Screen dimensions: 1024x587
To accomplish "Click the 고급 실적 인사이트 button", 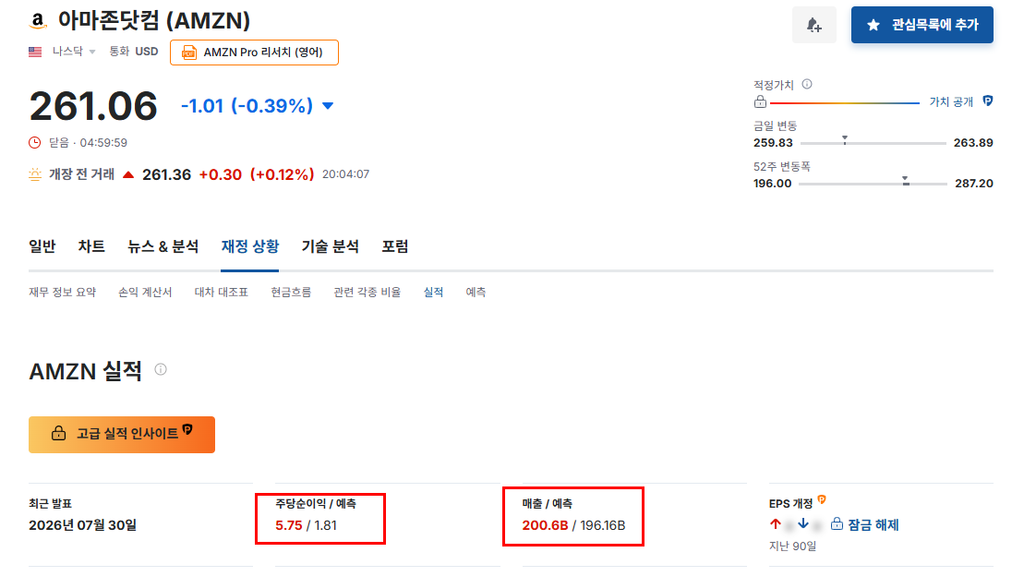I will pyautogui.click(x=121, y=434).
